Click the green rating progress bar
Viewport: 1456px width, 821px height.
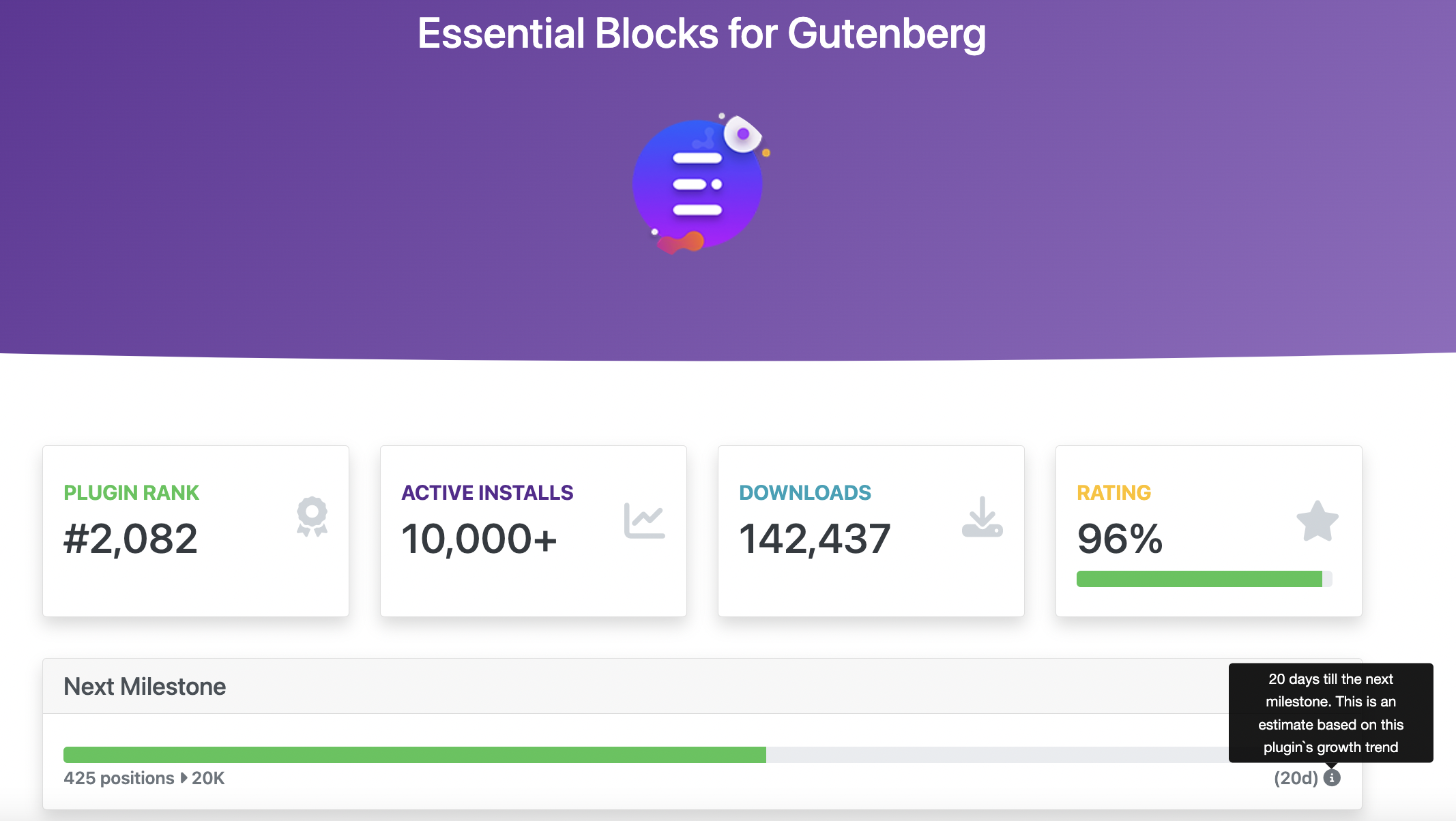point(1199,579)
